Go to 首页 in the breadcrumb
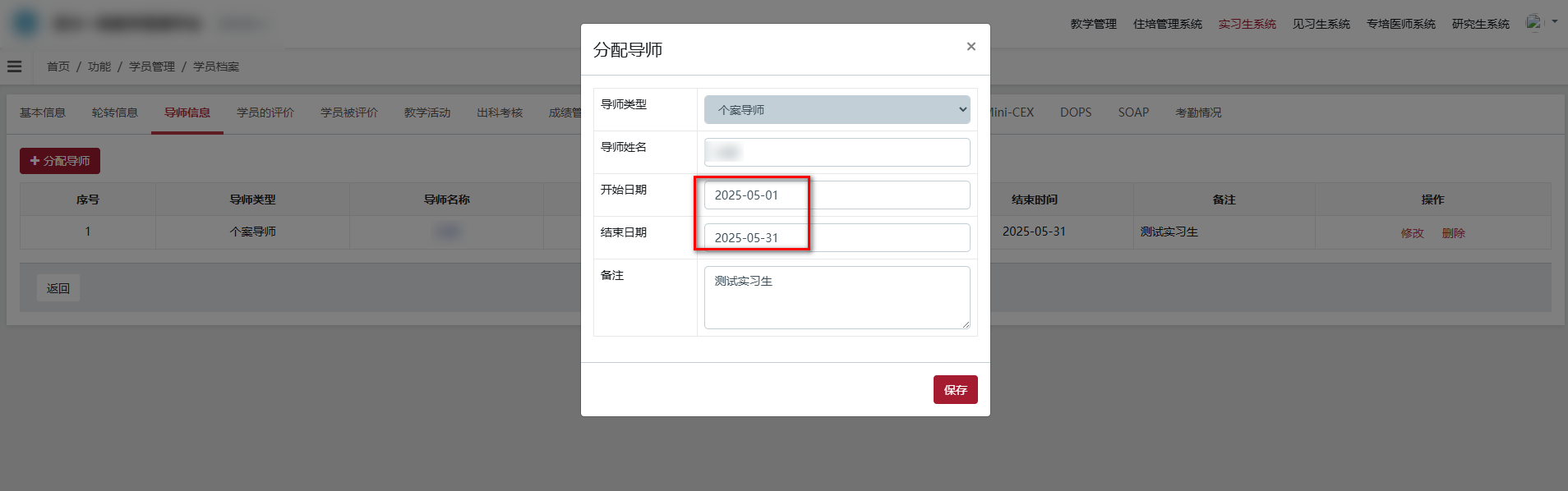 coord(58,67)
